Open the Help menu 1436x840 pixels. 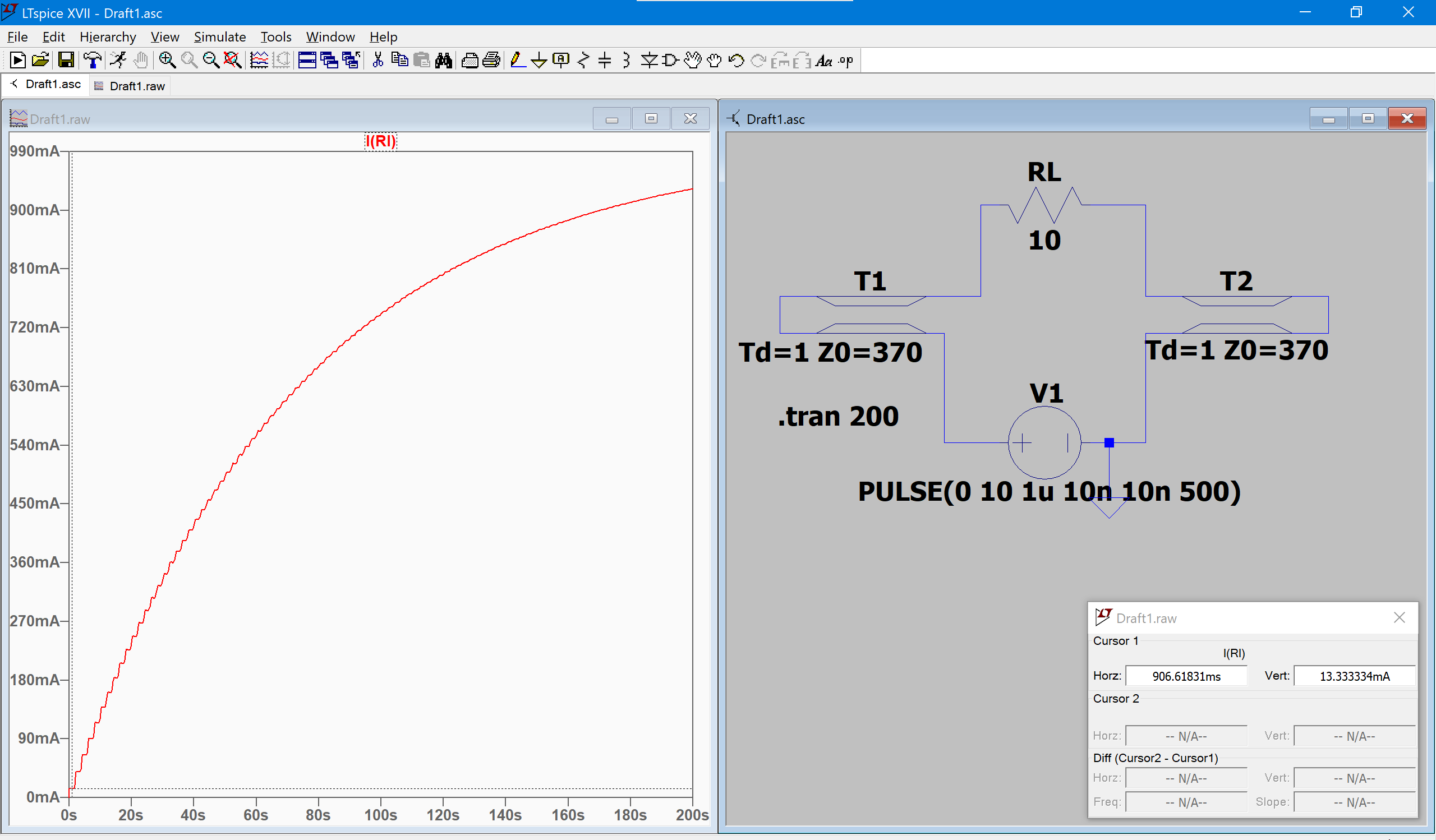(x=384, y=37)
